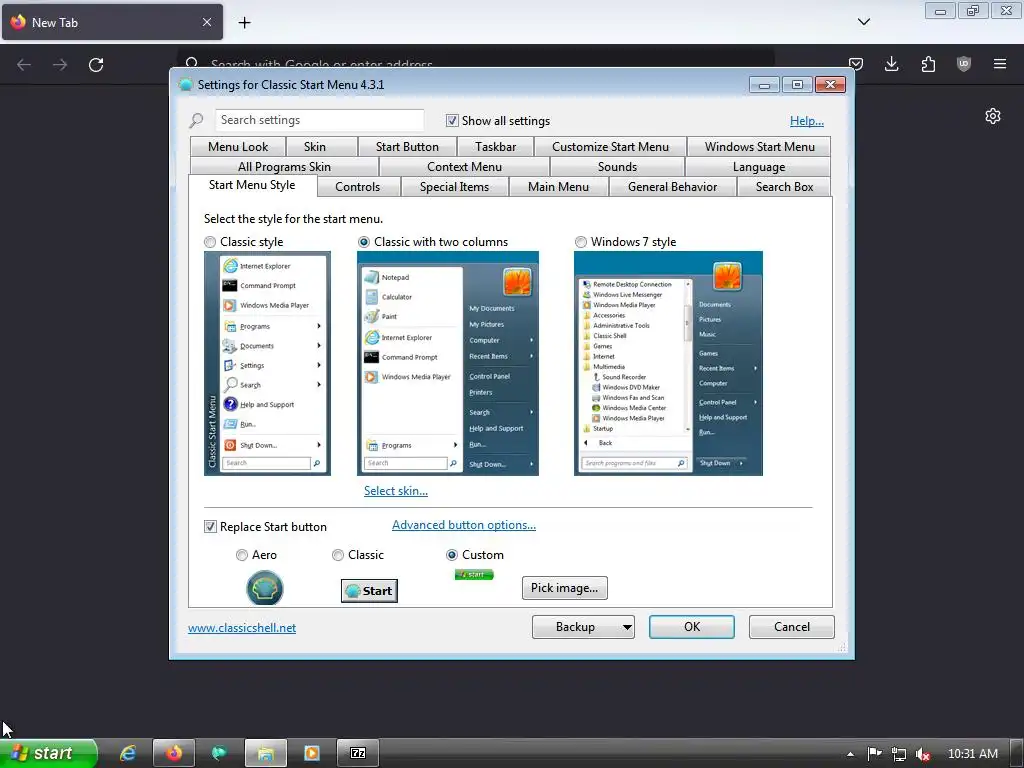Switch to the Controls tab
Image resolution: width=1024 pixels, height=768 pixels.
357,187
